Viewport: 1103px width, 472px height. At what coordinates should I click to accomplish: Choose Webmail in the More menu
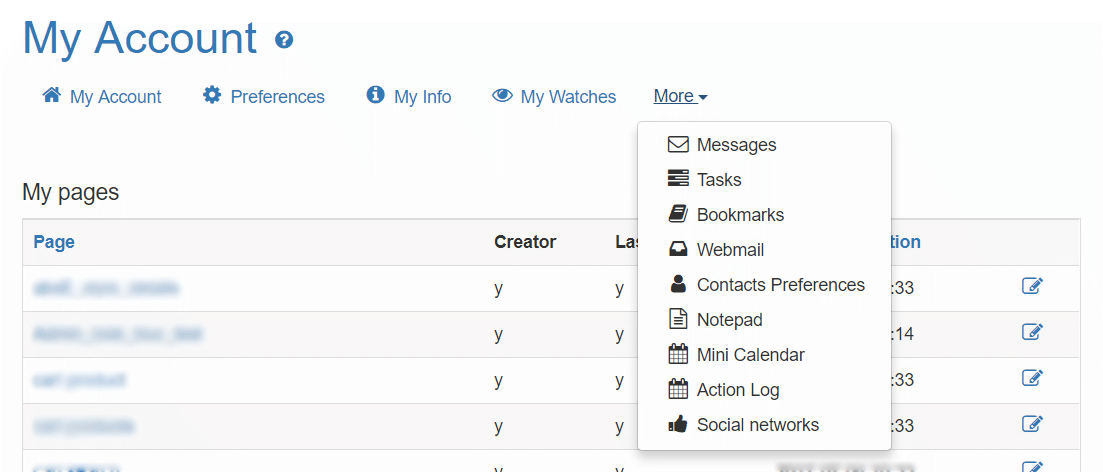(730, 250)
